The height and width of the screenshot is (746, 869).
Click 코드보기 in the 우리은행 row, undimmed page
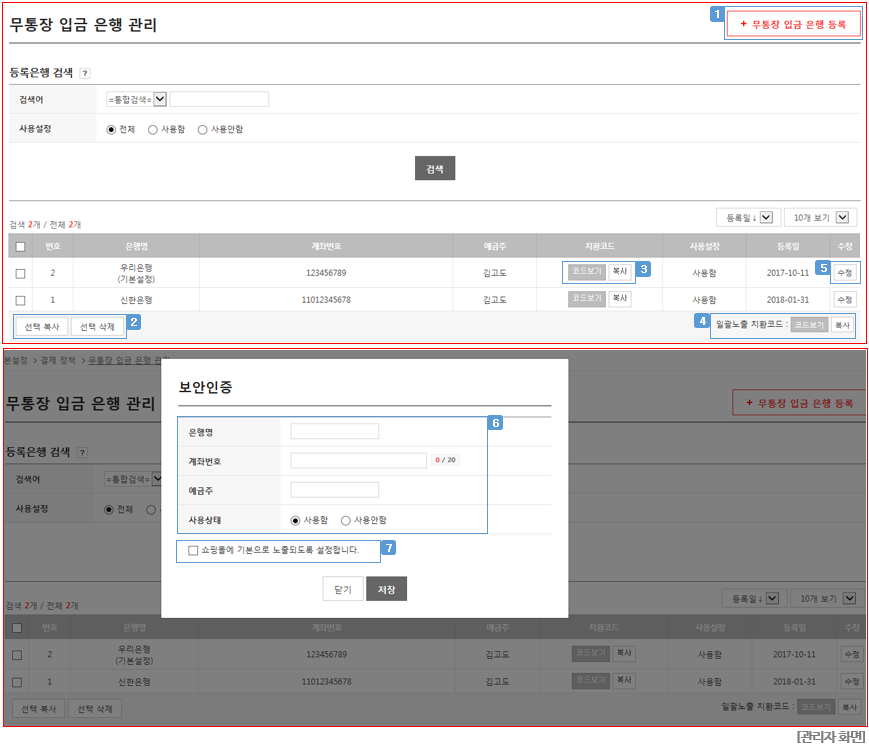coord(587,271)
